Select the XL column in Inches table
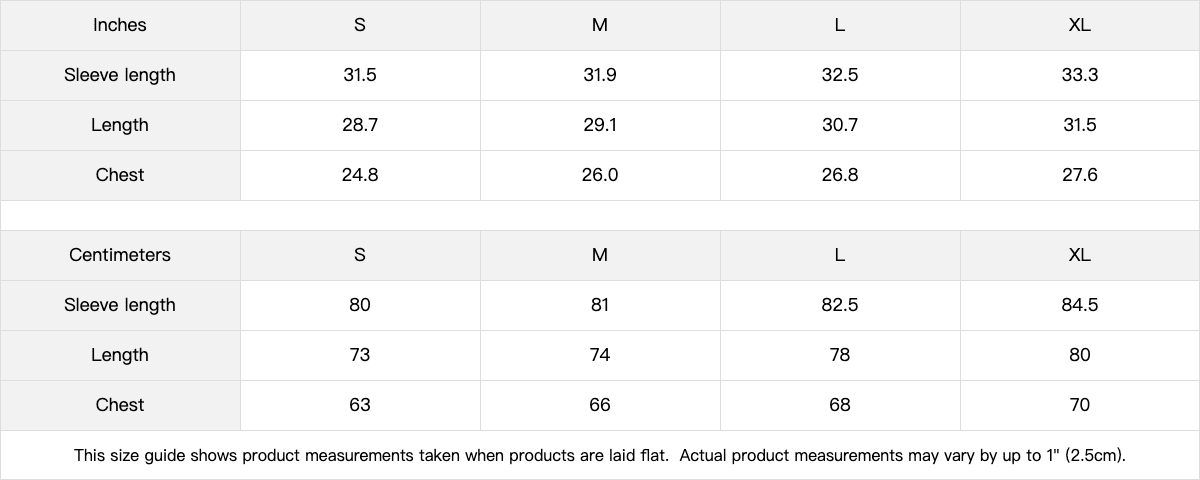Viewport: 1200px width, 480px height. (x=1079, y=25)
